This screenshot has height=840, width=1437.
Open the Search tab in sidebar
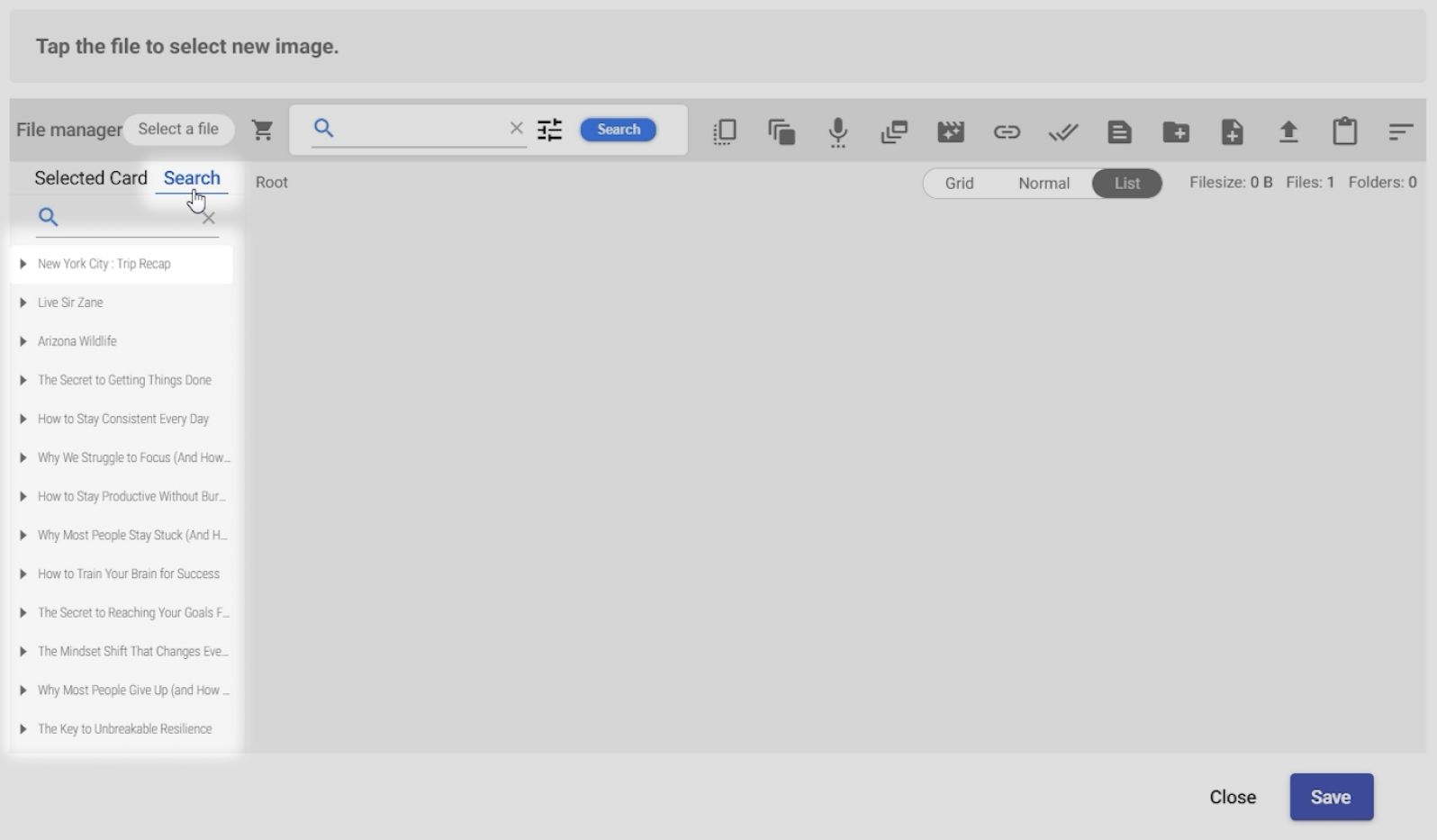tap(192, 178)
